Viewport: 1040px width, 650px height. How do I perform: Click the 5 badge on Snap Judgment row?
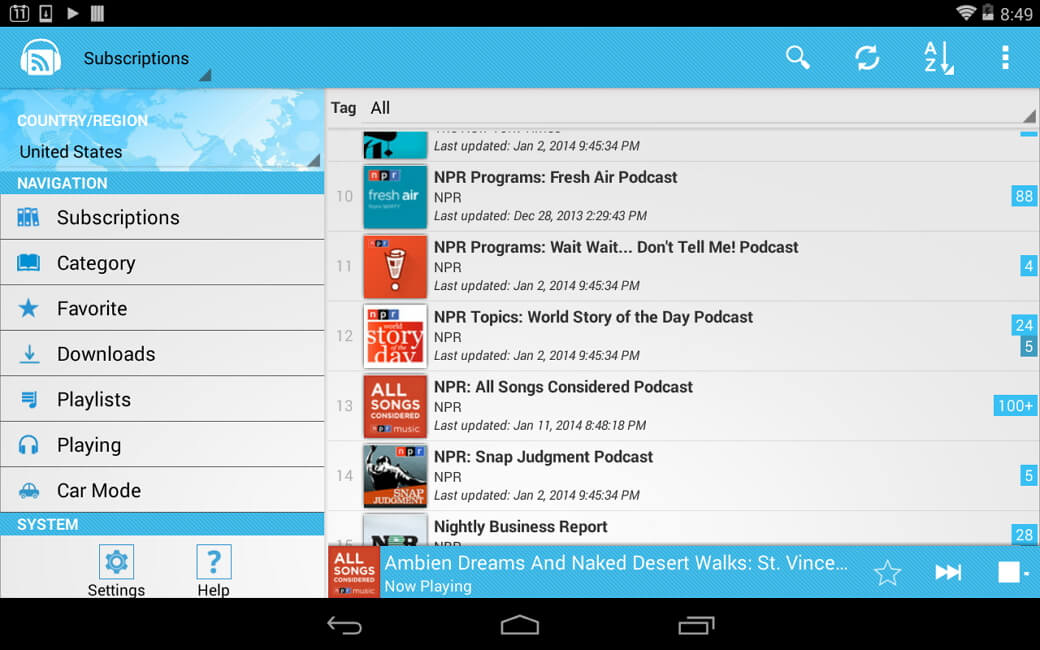(1028, 475)
